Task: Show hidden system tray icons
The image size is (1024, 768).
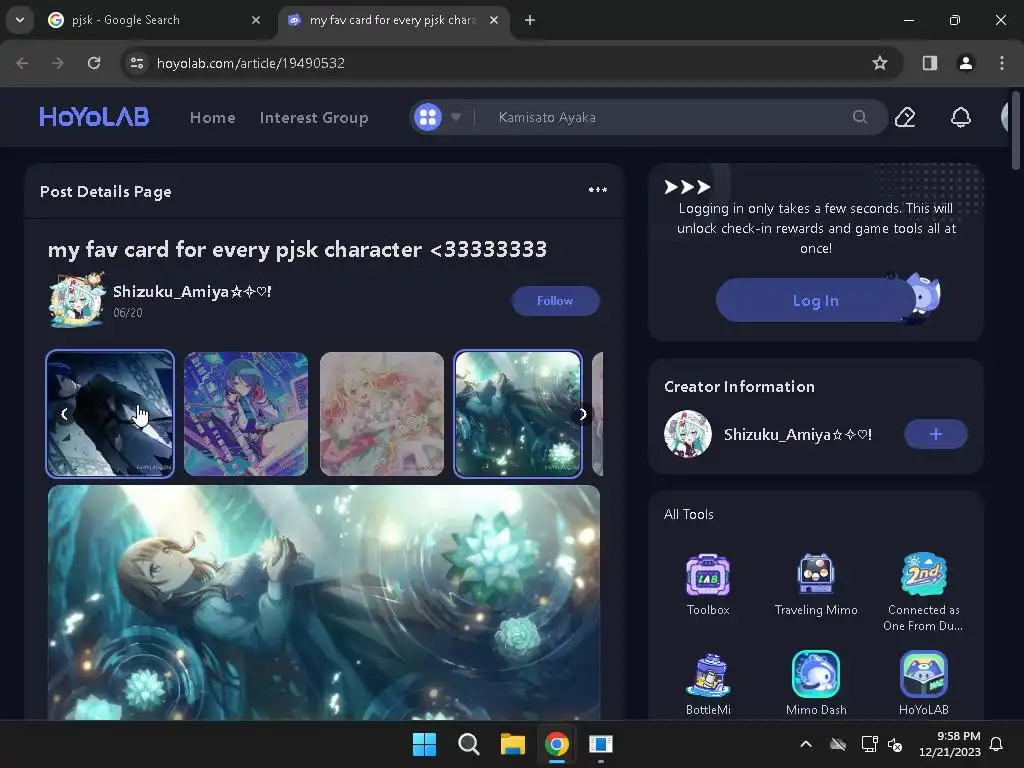Action: point(806,744)
